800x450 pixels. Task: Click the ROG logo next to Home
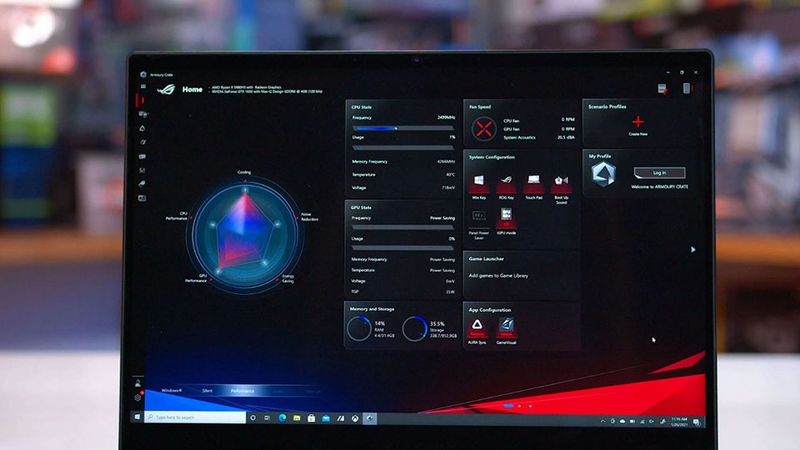pos(166,90)
